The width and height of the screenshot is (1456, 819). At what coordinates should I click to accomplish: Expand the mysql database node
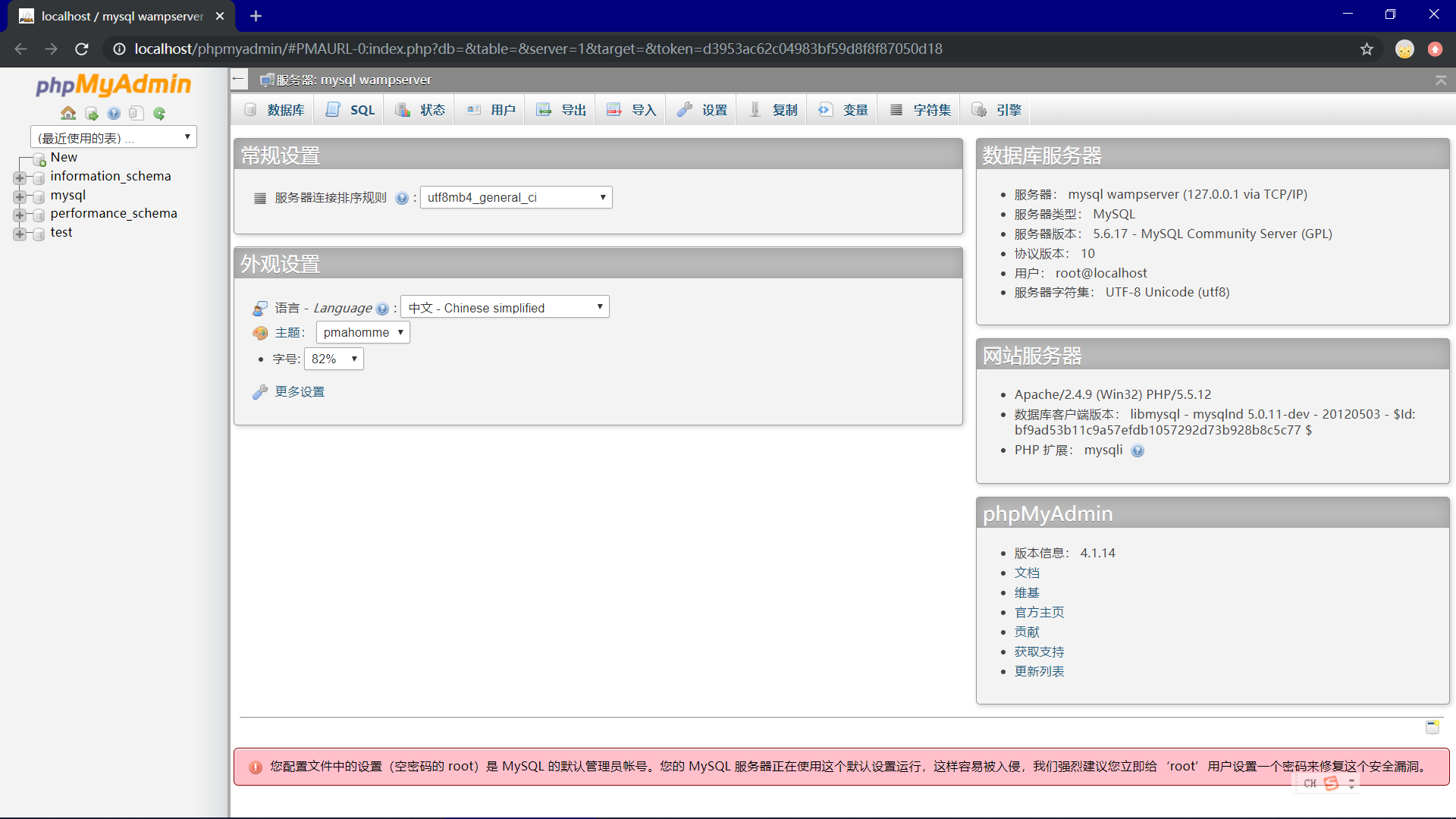click(x=20, y=196)
